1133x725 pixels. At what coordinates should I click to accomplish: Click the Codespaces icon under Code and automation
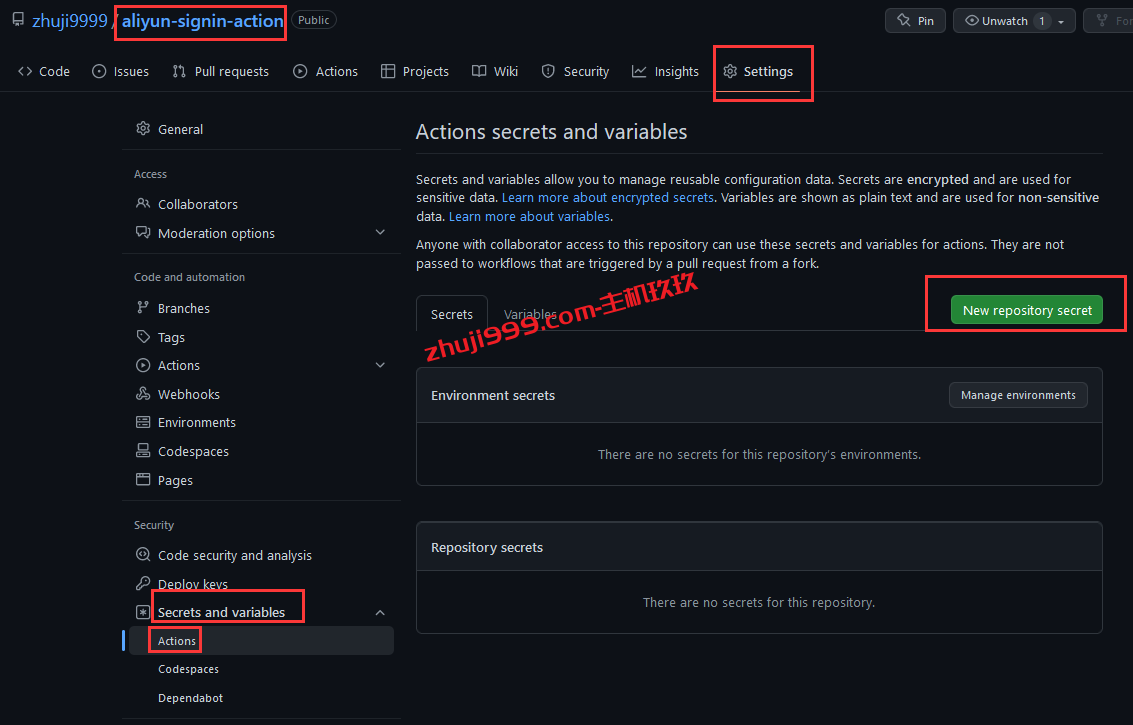[x=143, y=451]
